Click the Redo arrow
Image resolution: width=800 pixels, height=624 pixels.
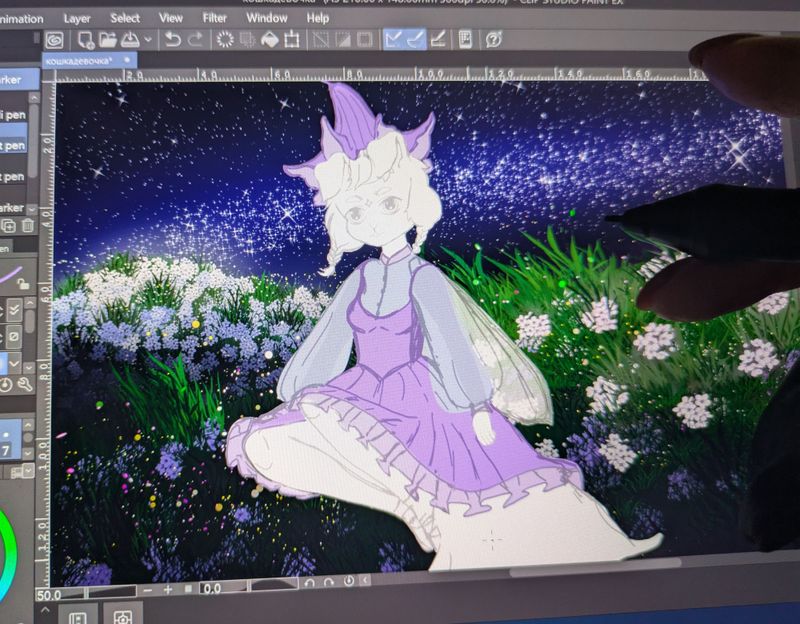(196, 40)
